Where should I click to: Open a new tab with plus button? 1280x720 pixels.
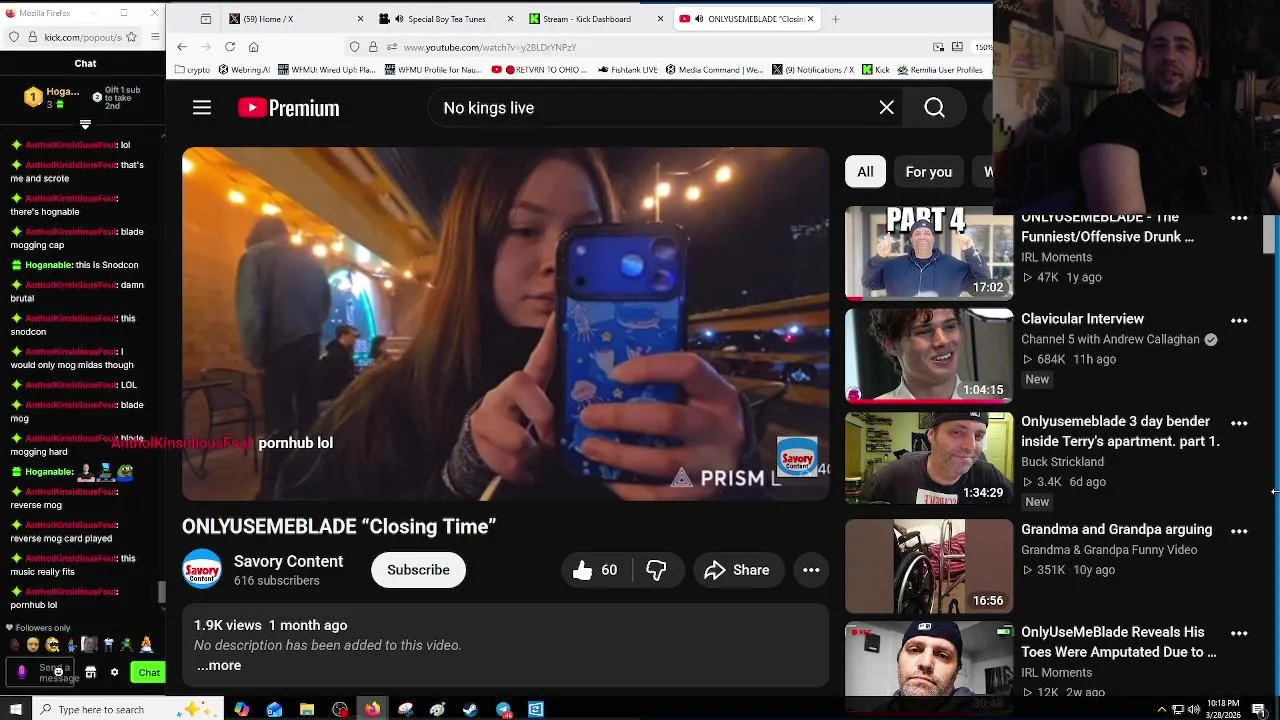pyautogui.click(x=835, y=19)
